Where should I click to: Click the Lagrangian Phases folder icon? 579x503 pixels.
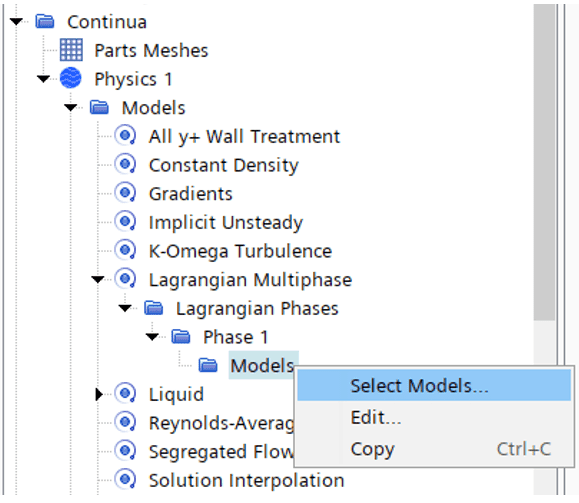click(x=153, y=308)
